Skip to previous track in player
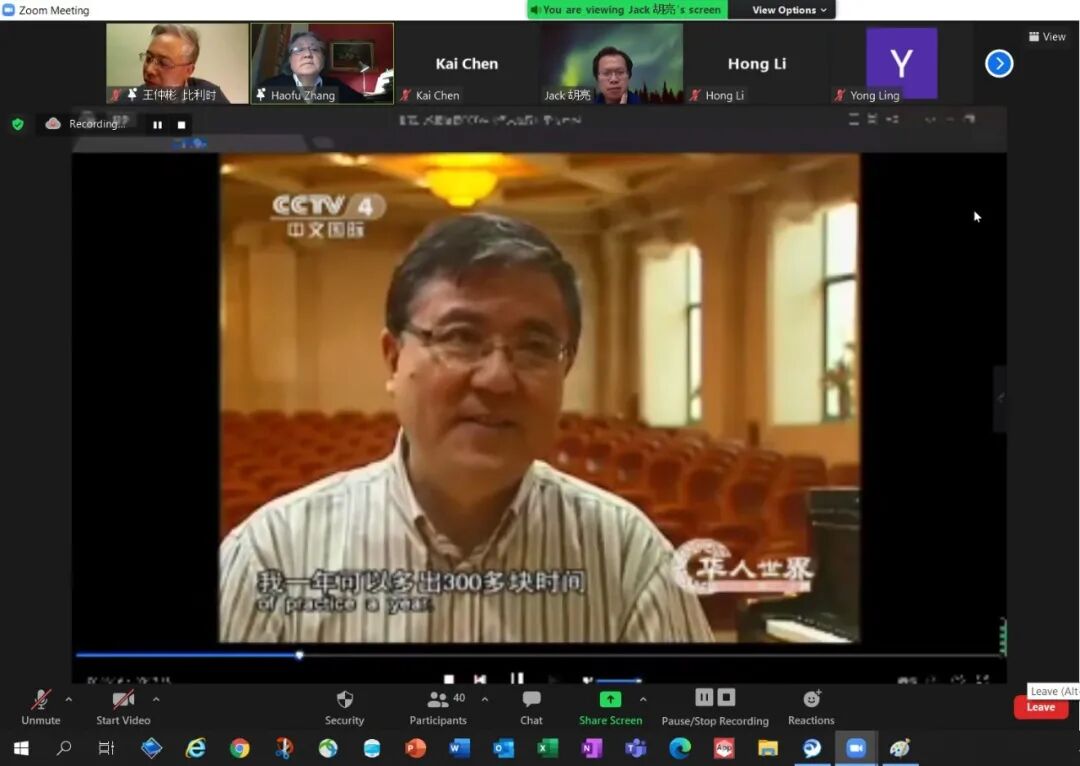Image resolution: width=1080 pixels, height=766 pixels. point(481,680)
